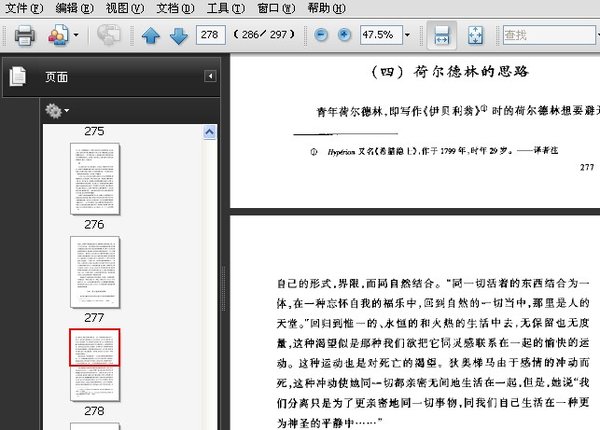Viewport: 600px width, 430px height.
Task: Click the text line starting 为神圣的平静中
Action: 329,422
